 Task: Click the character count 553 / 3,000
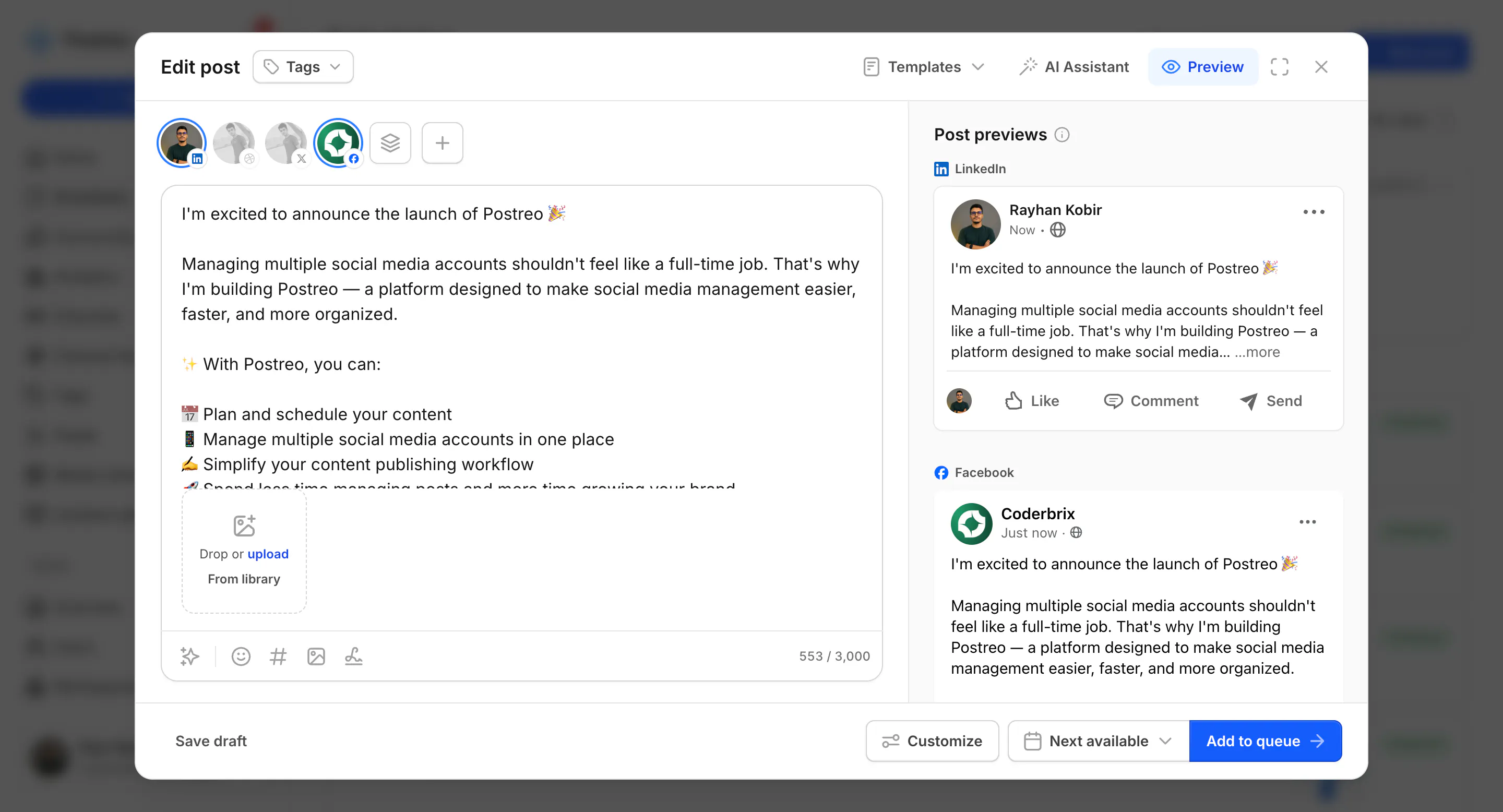pyautogui.click(x=834, y=656)
